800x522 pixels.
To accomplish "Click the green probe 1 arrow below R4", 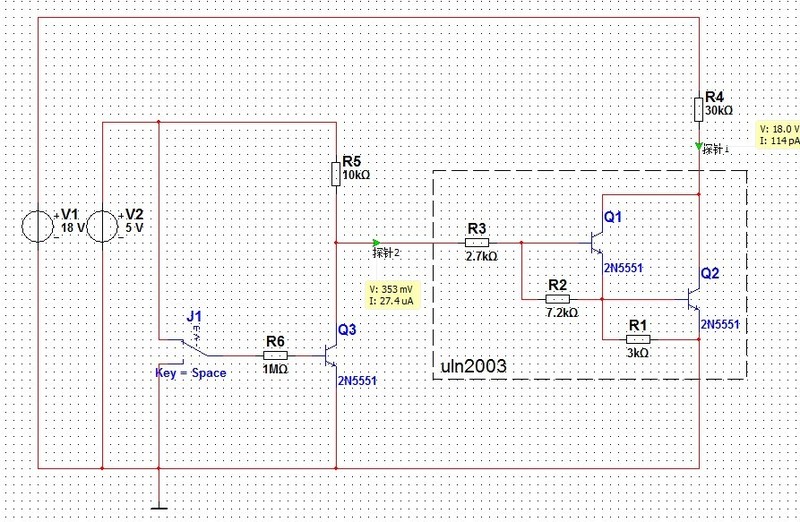I will [x=699, y=146].
